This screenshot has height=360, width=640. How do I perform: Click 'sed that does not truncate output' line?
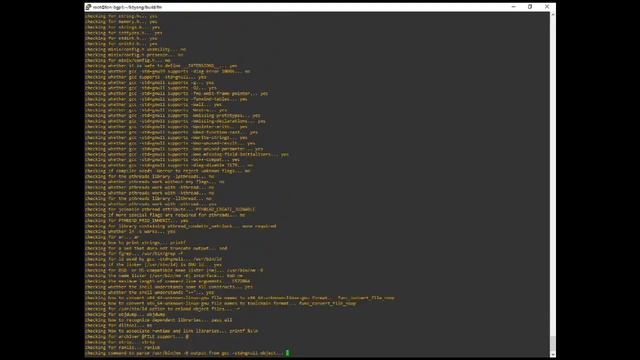coord(156,248)
